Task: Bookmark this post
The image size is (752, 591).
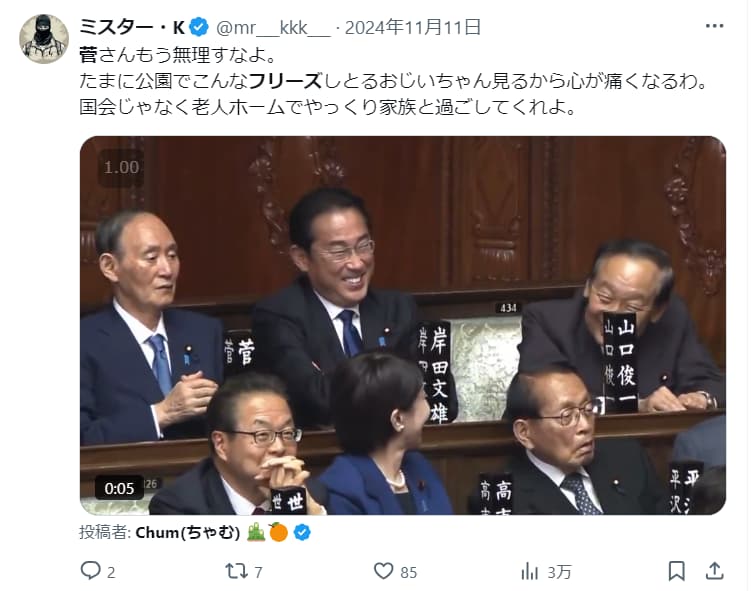Action: pos(676,571)
